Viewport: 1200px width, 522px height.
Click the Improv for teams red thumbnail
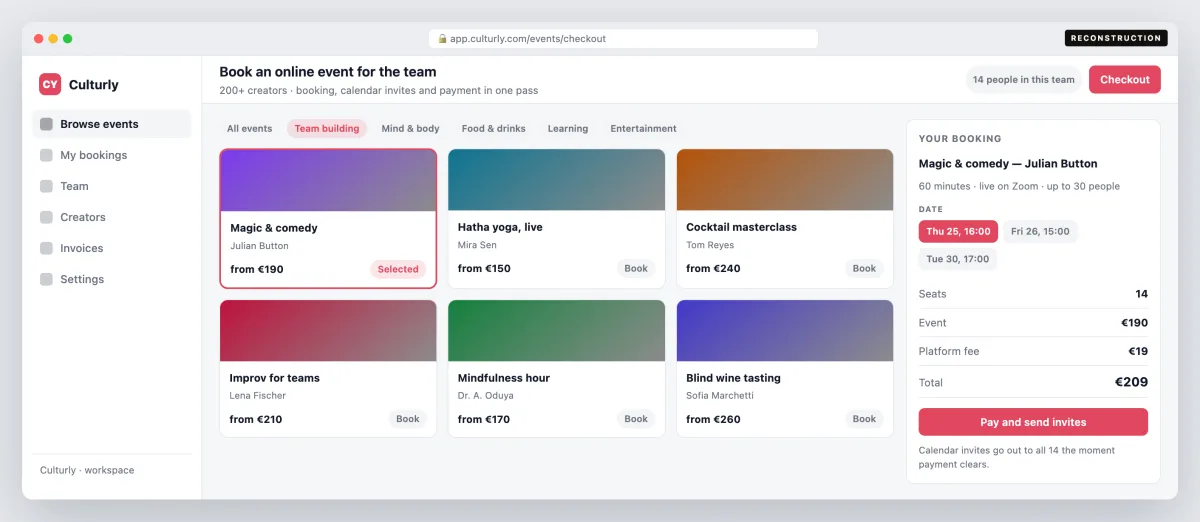click(x=328, y=331)
